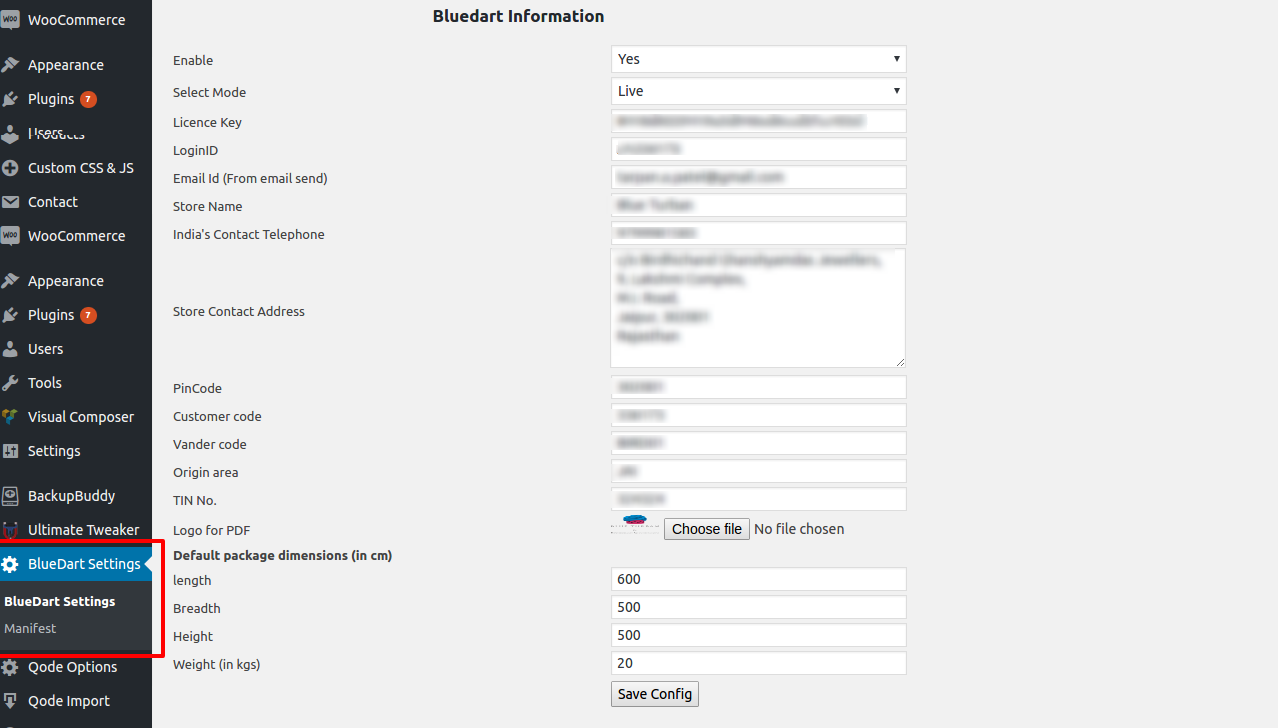The height and width of the screenshot is (728, 1278).
Task: Click the Qode Import icon
Action: click(x=10, y=701)
